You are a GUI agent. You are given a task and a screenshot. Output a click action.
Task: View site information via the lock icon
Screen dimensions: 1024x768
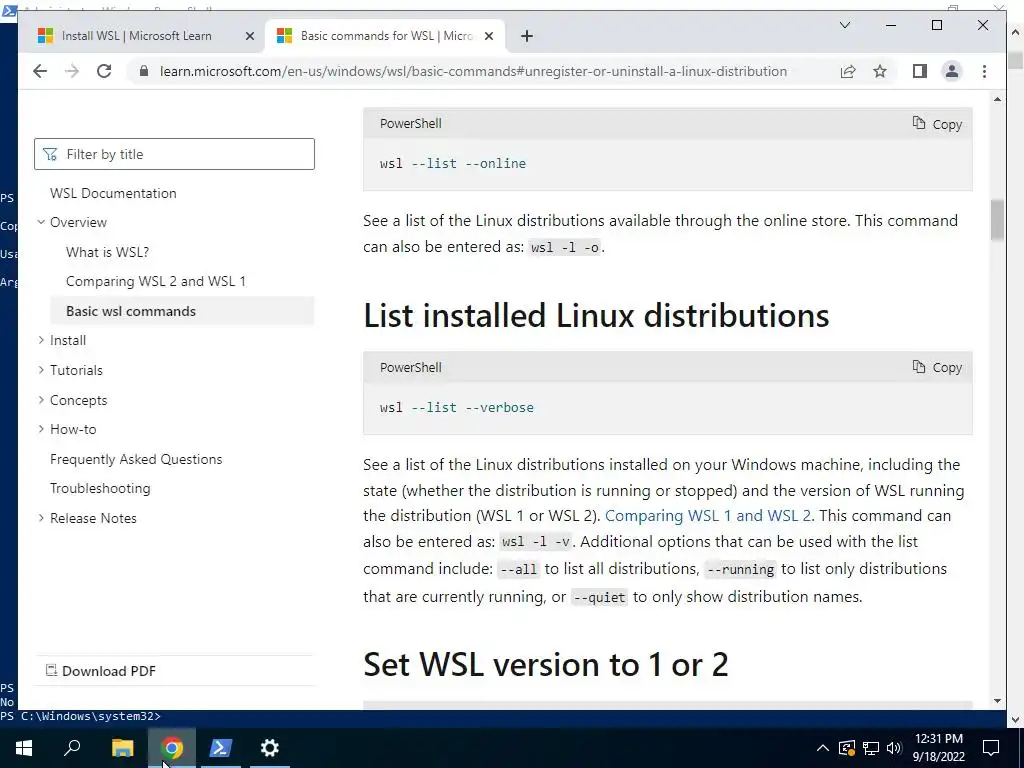point(144,71)
